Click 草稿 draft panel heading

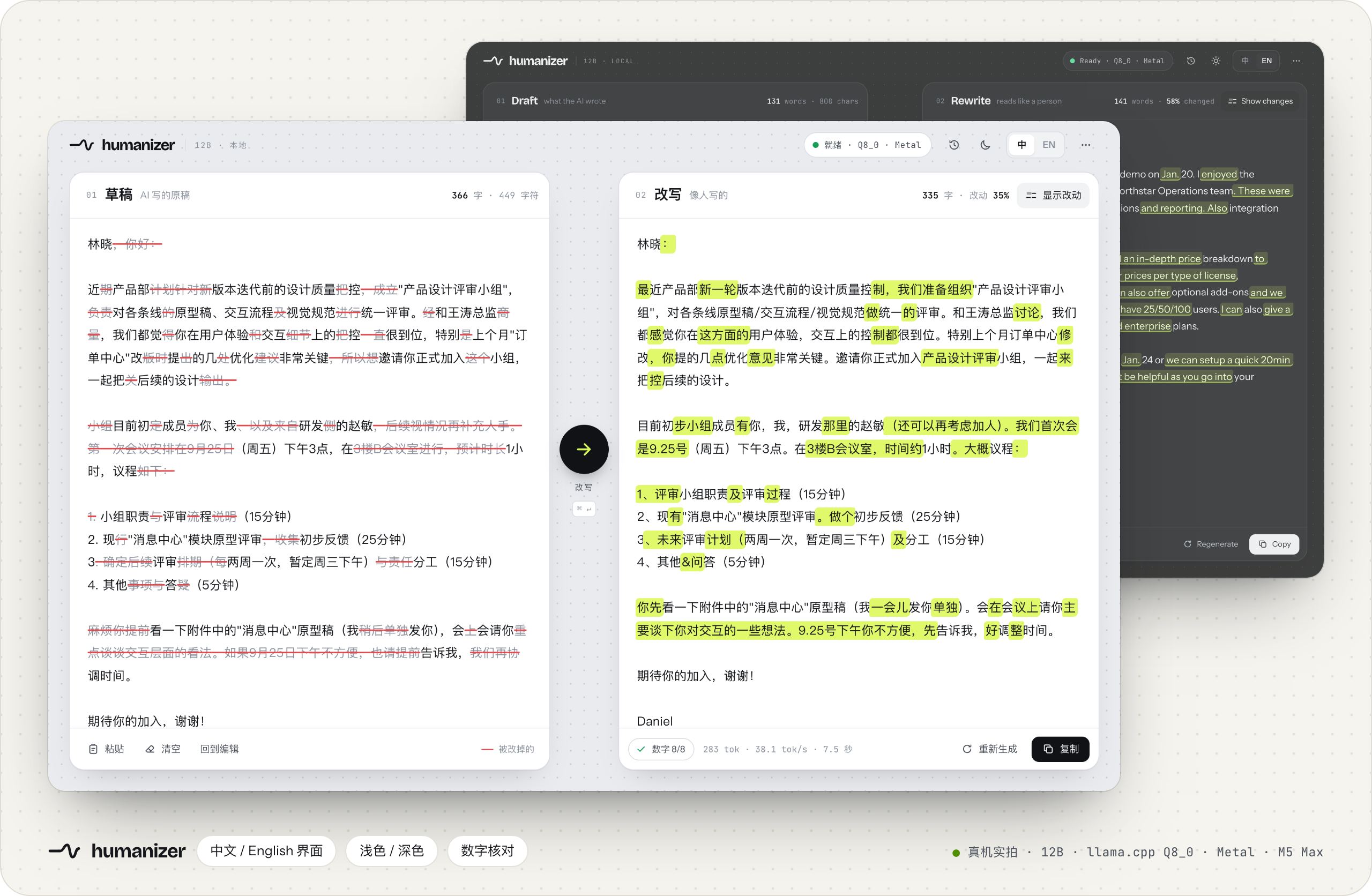(119, 195)
